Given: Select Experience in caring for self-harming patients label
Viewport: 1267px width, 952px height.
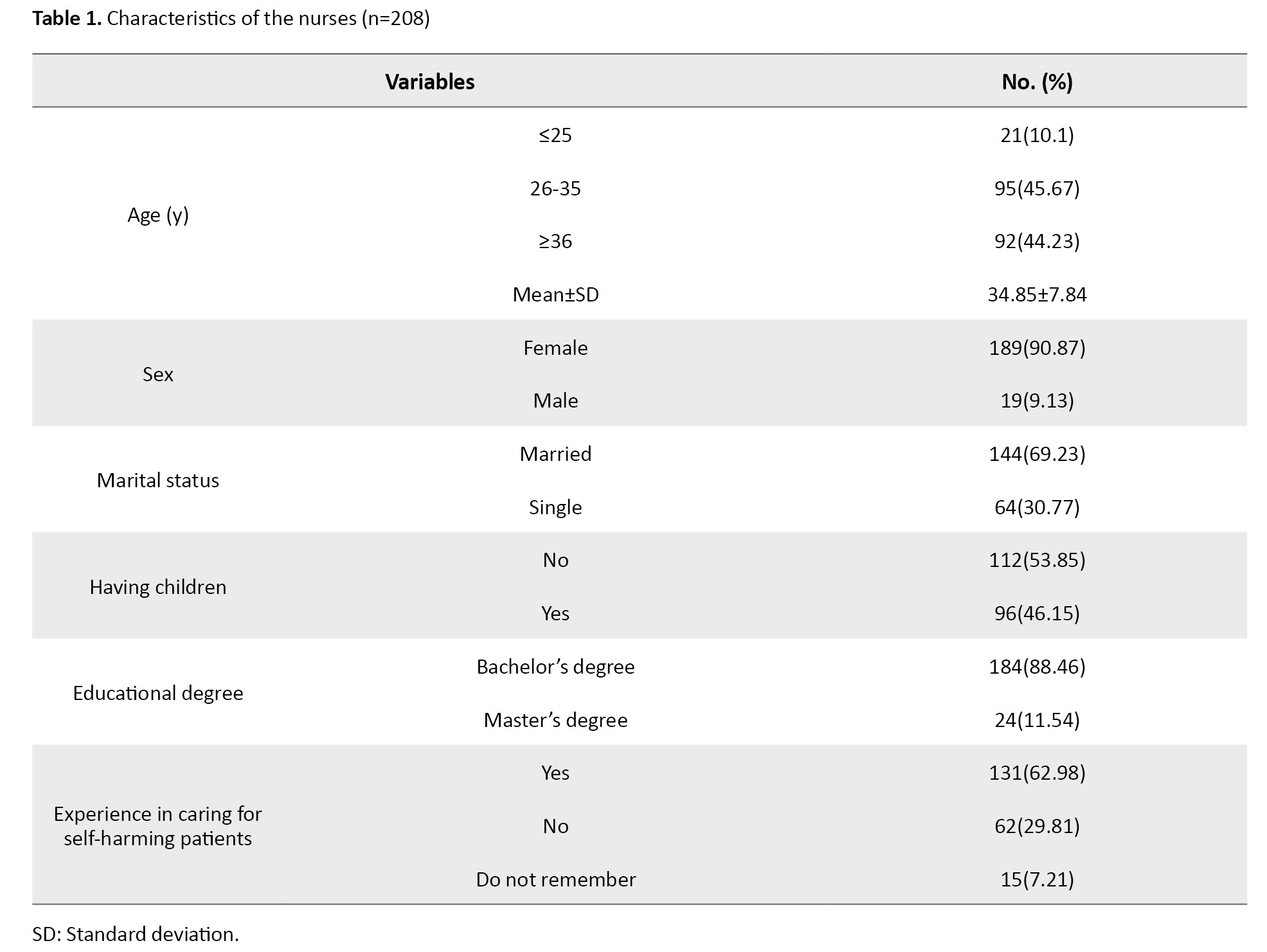Looking at the screenshot, I should point(157,826).
